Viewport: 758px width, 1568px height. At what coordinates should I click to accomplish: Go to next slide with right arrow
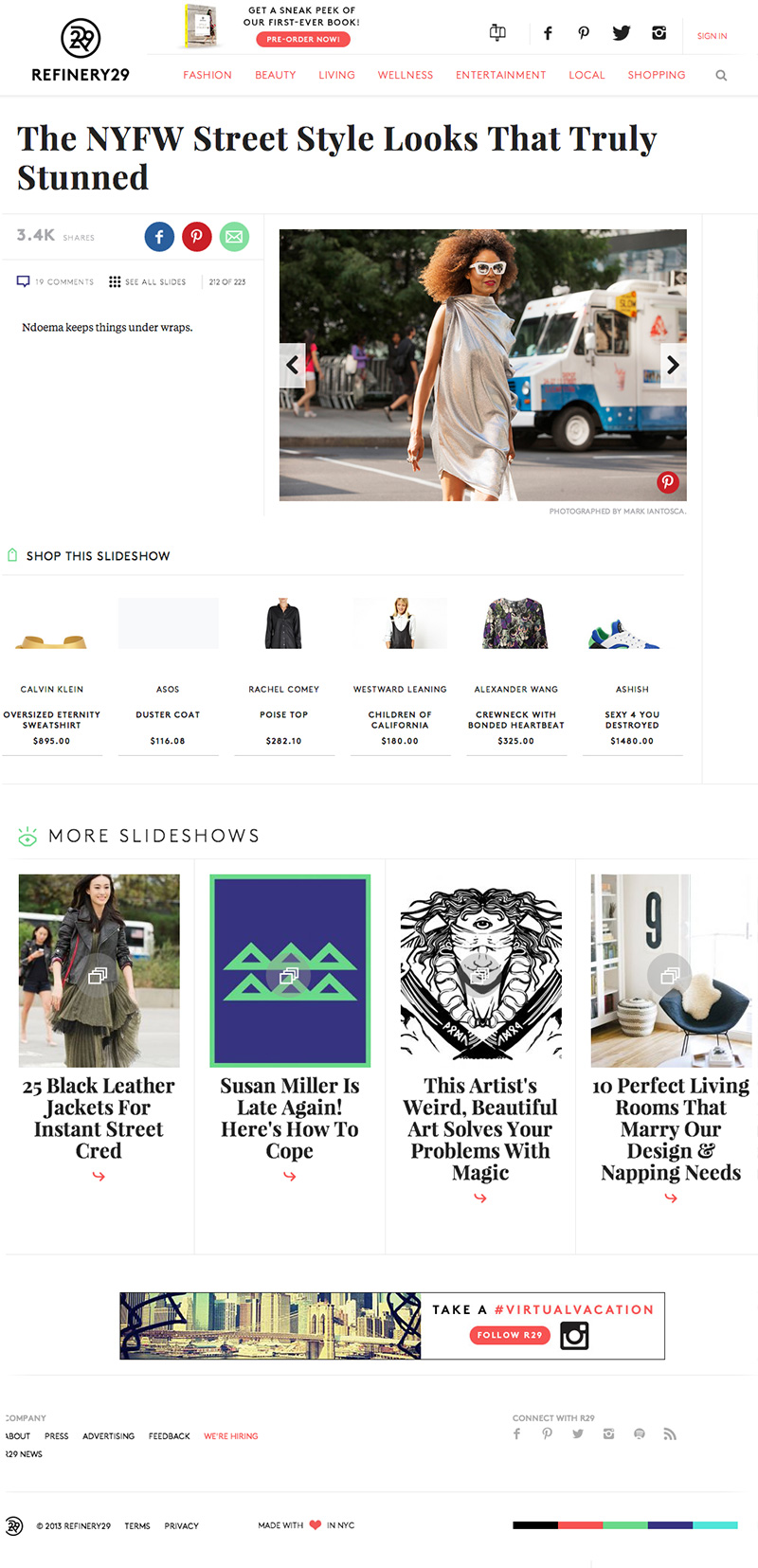point(673,365)
